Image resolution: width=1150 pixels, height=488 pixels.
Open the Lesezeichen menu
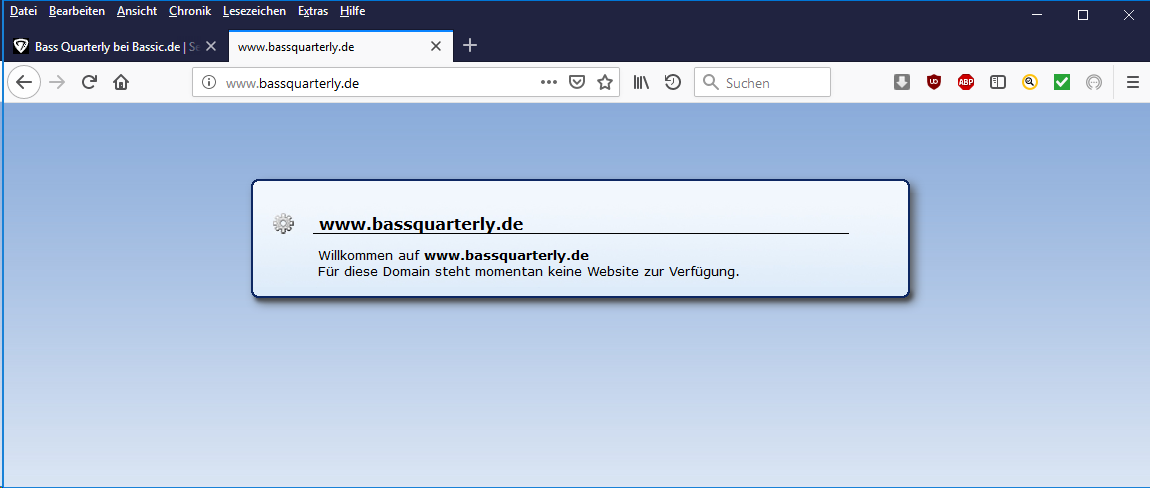pos(254,11)
